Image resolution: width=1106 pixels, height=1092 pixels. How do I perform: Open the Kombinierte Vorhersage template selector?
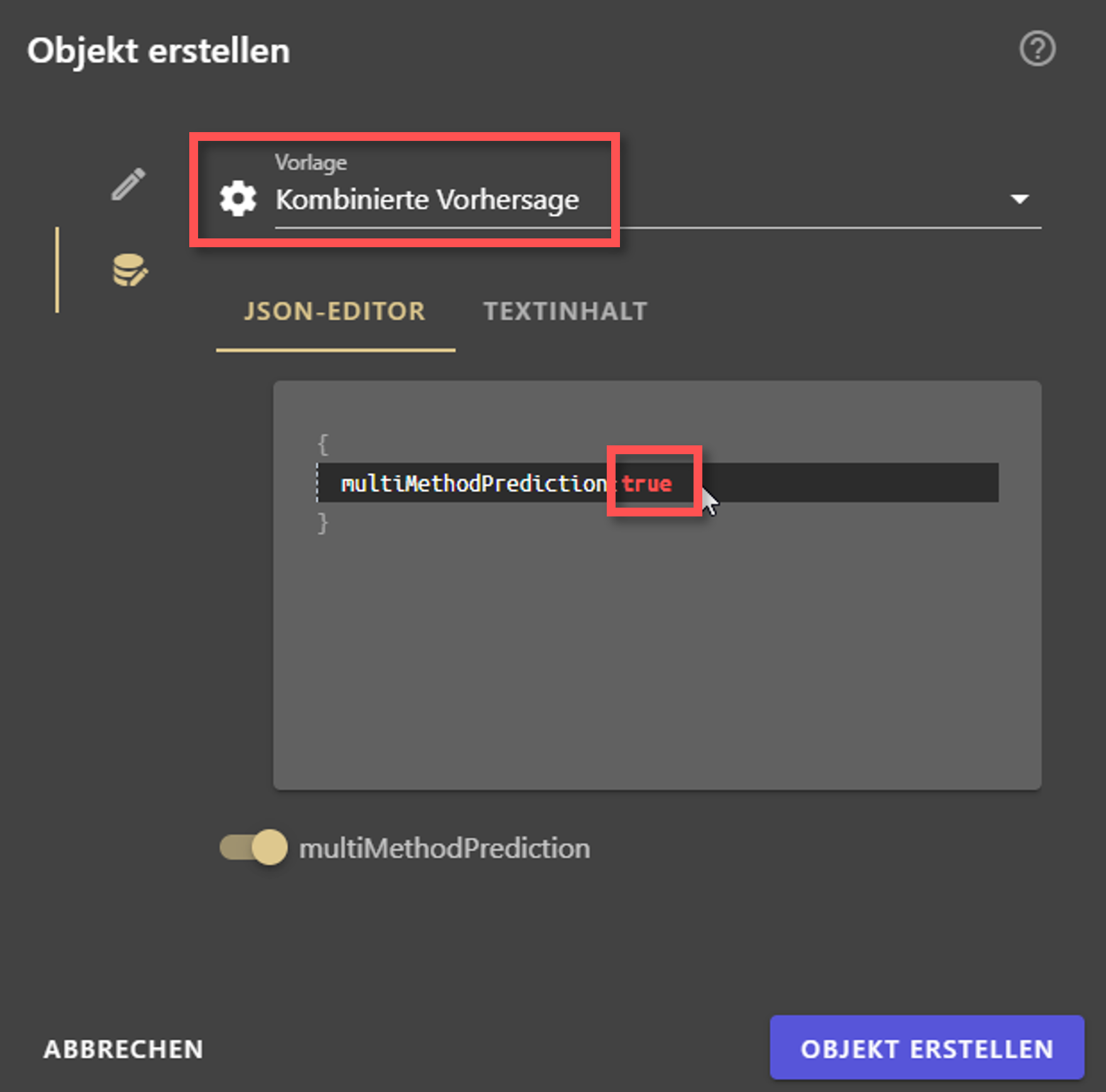658,199
